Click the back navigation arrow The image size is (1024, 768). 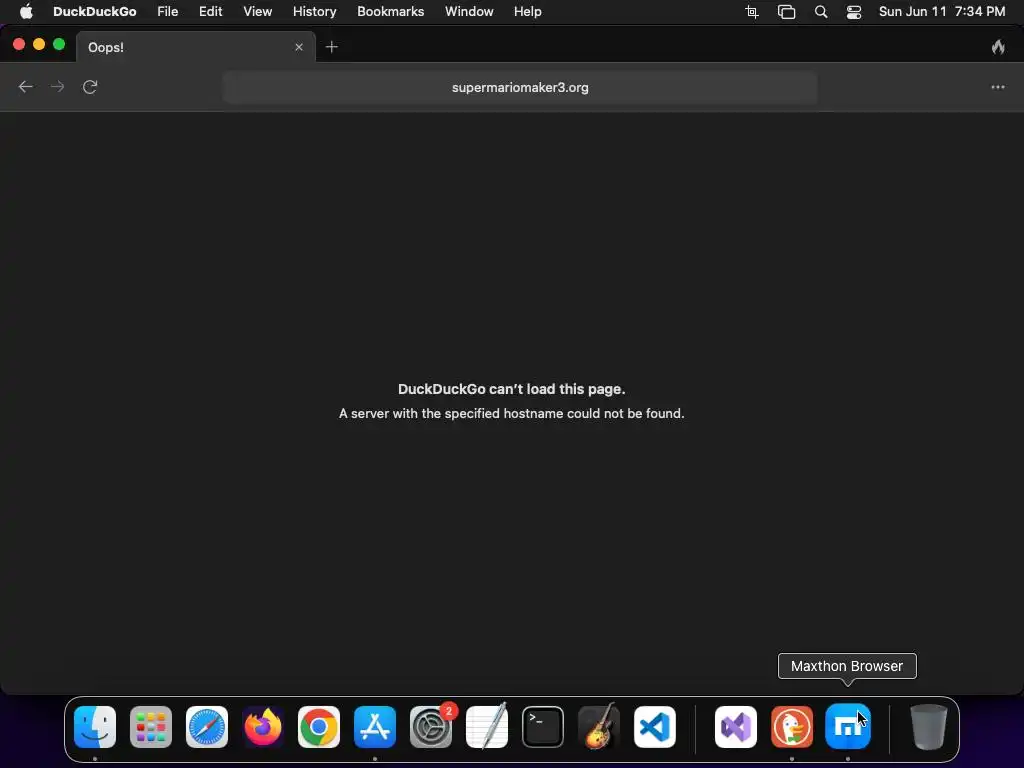coord(25,87)
